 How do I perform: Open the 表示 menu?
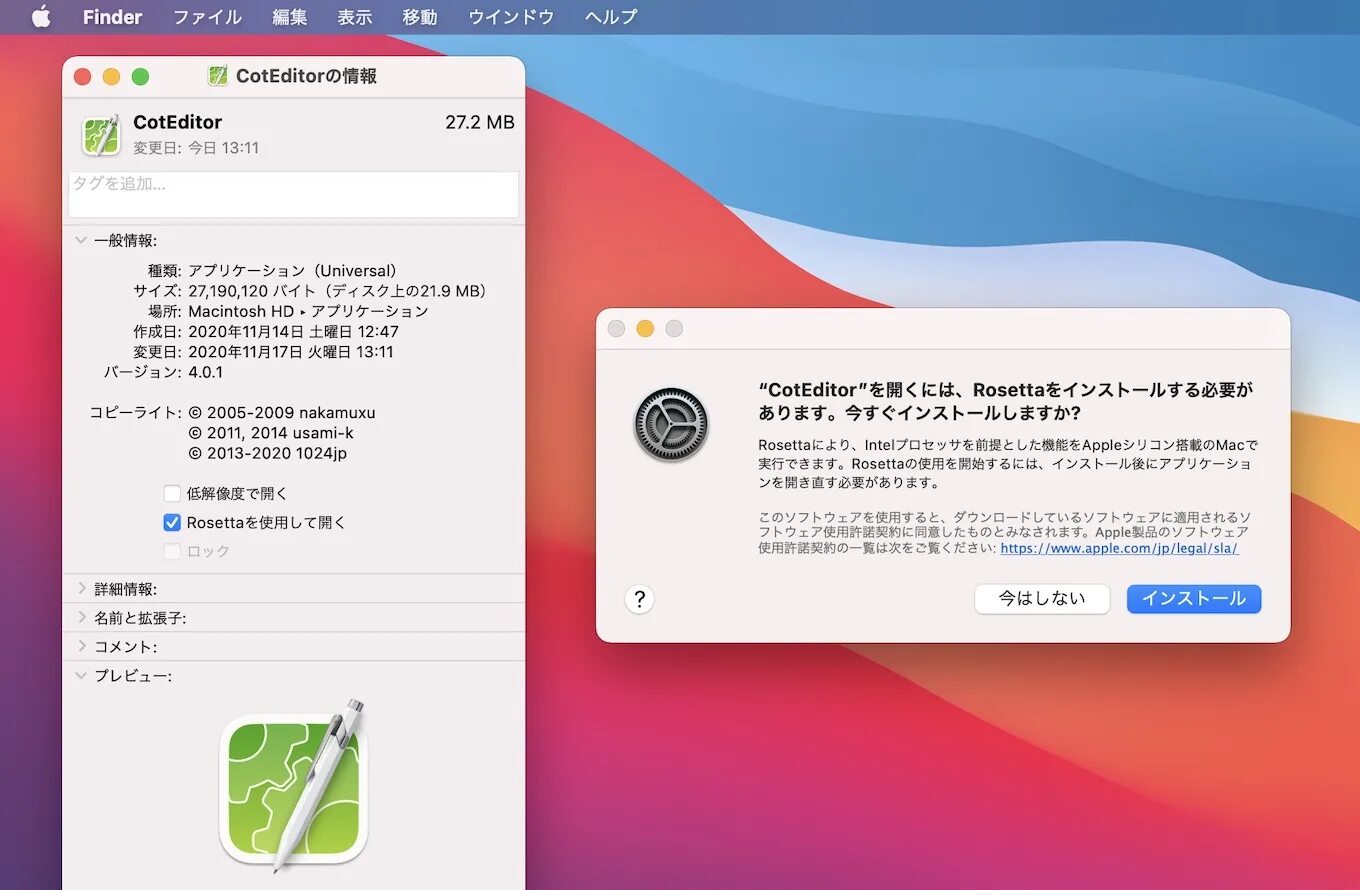355,17
